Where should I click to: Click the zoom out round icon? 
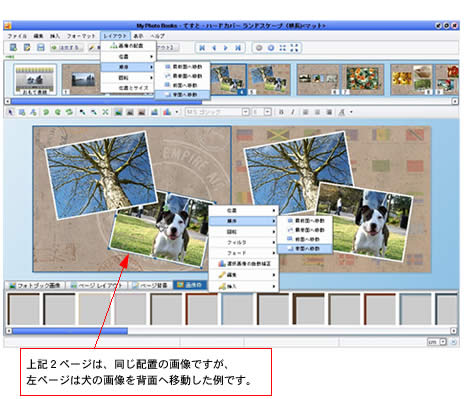(259, 48)
